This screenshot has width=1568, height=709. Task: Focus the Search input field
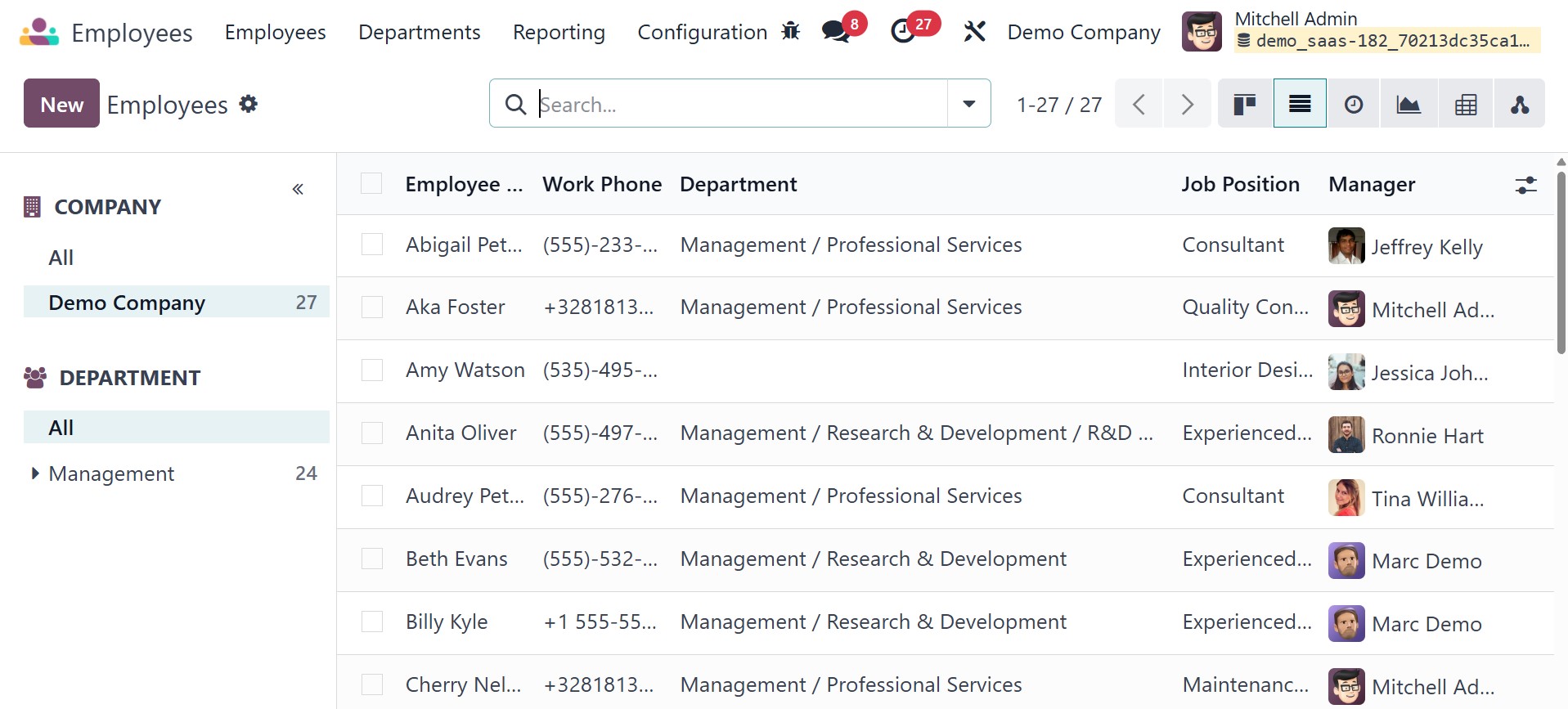pyautogui.click(x=736, y=104)
